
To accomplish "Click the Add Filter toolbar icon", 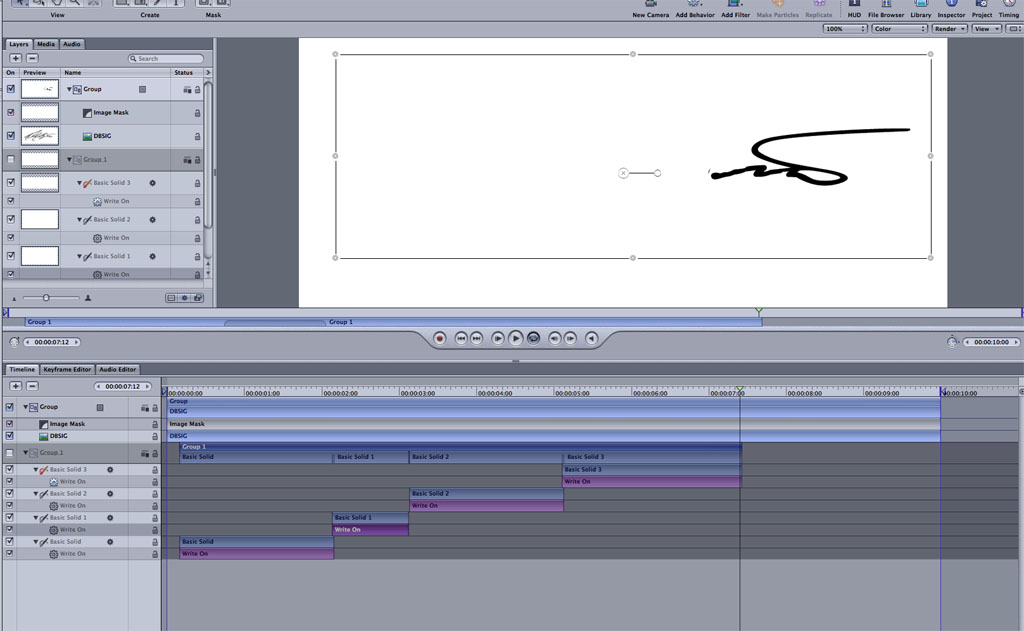I will point(735,5).
